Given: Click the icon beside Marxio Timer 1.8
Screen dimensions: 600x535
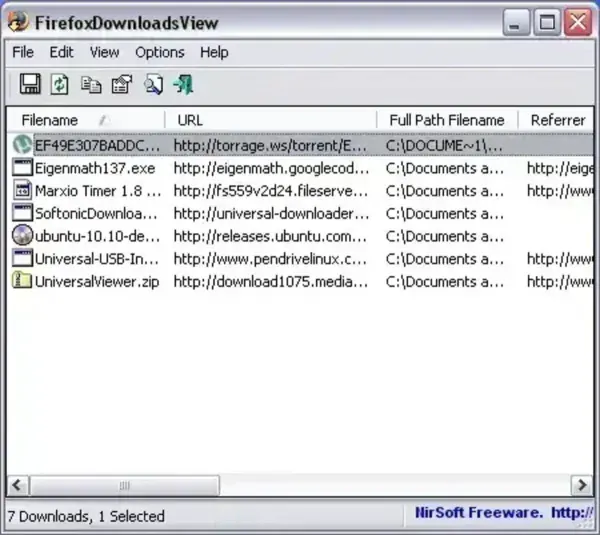Looking at the screenshot, I should pyautogui.click(x=22, y=190).
